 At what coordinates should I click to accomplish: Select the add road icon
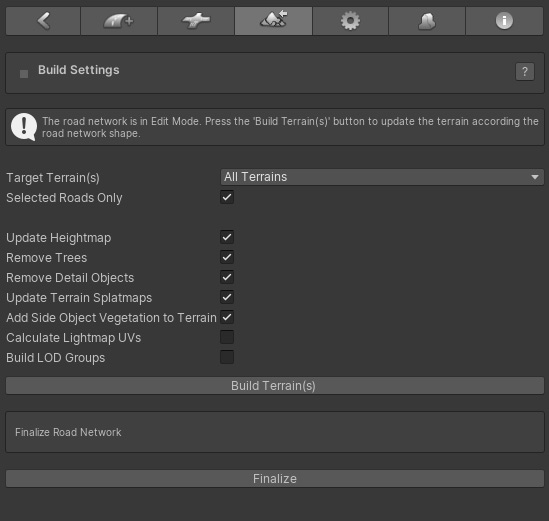coord(119,21)
